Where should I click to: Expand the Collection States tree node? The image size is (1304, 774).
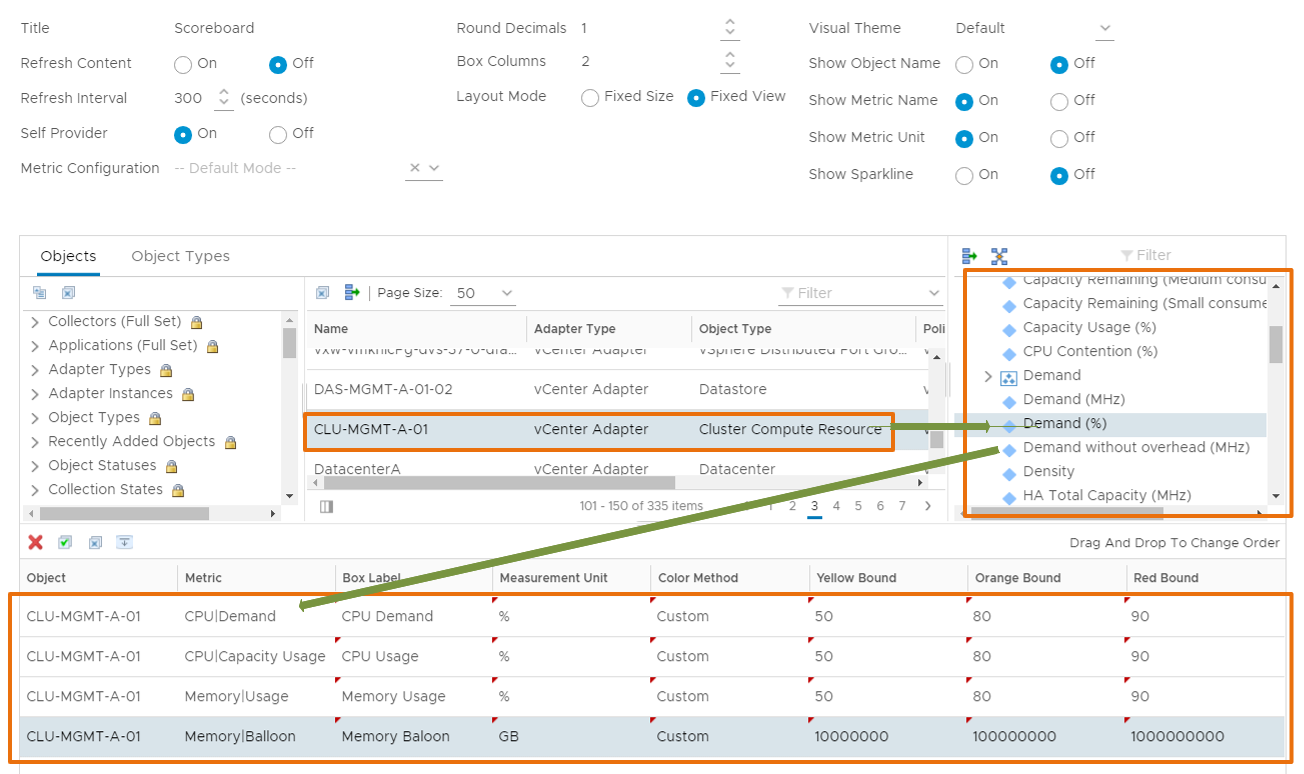tap(36, 490)
